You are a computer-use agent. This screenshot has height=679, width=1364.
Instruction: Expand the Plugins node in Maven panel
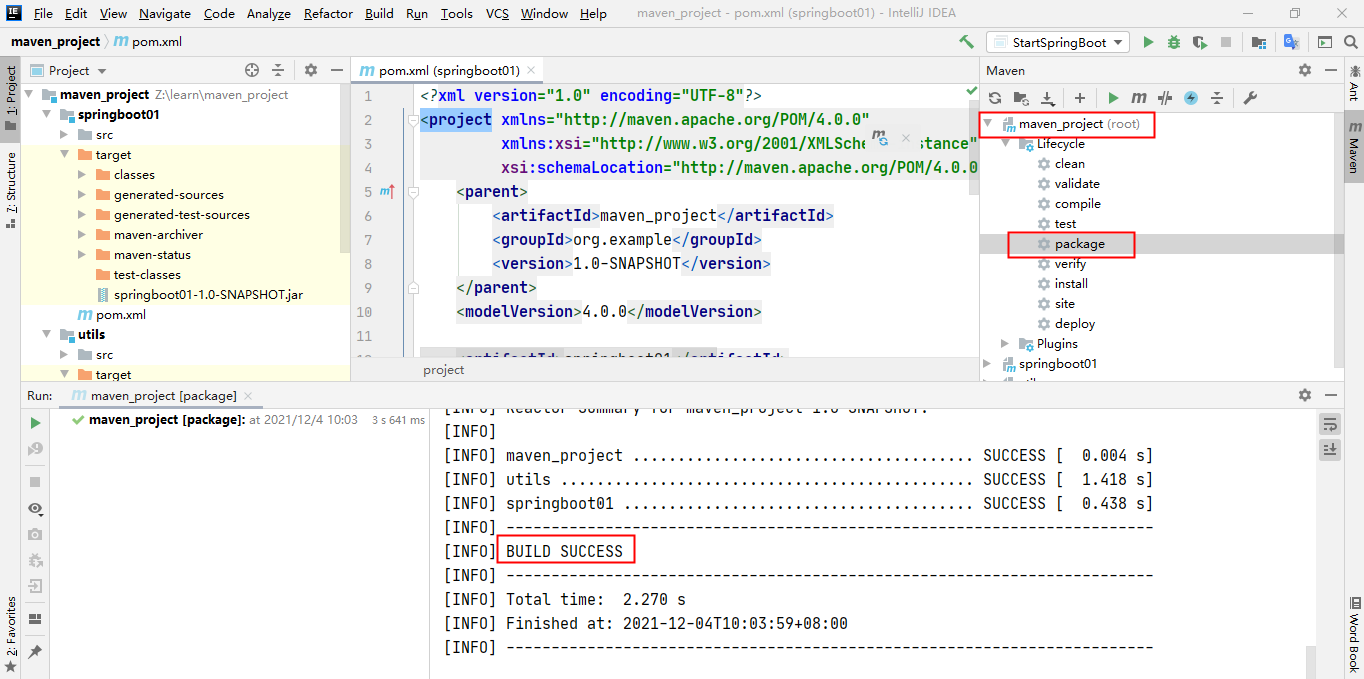1005,344
